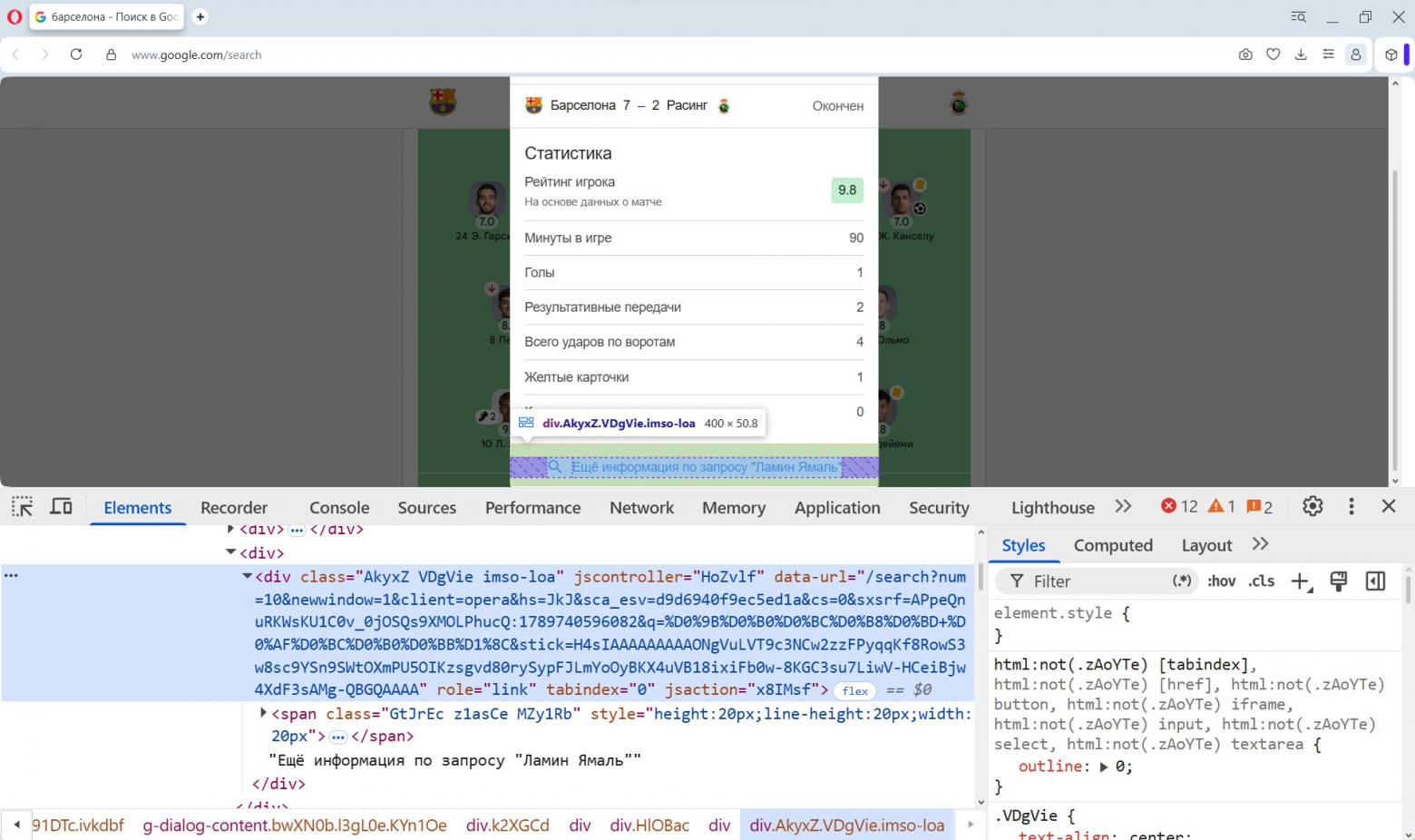This screenshot has width=1415, height=840.
Task: Open Opera easy setup panel
Action: (x=1328, y=54)
